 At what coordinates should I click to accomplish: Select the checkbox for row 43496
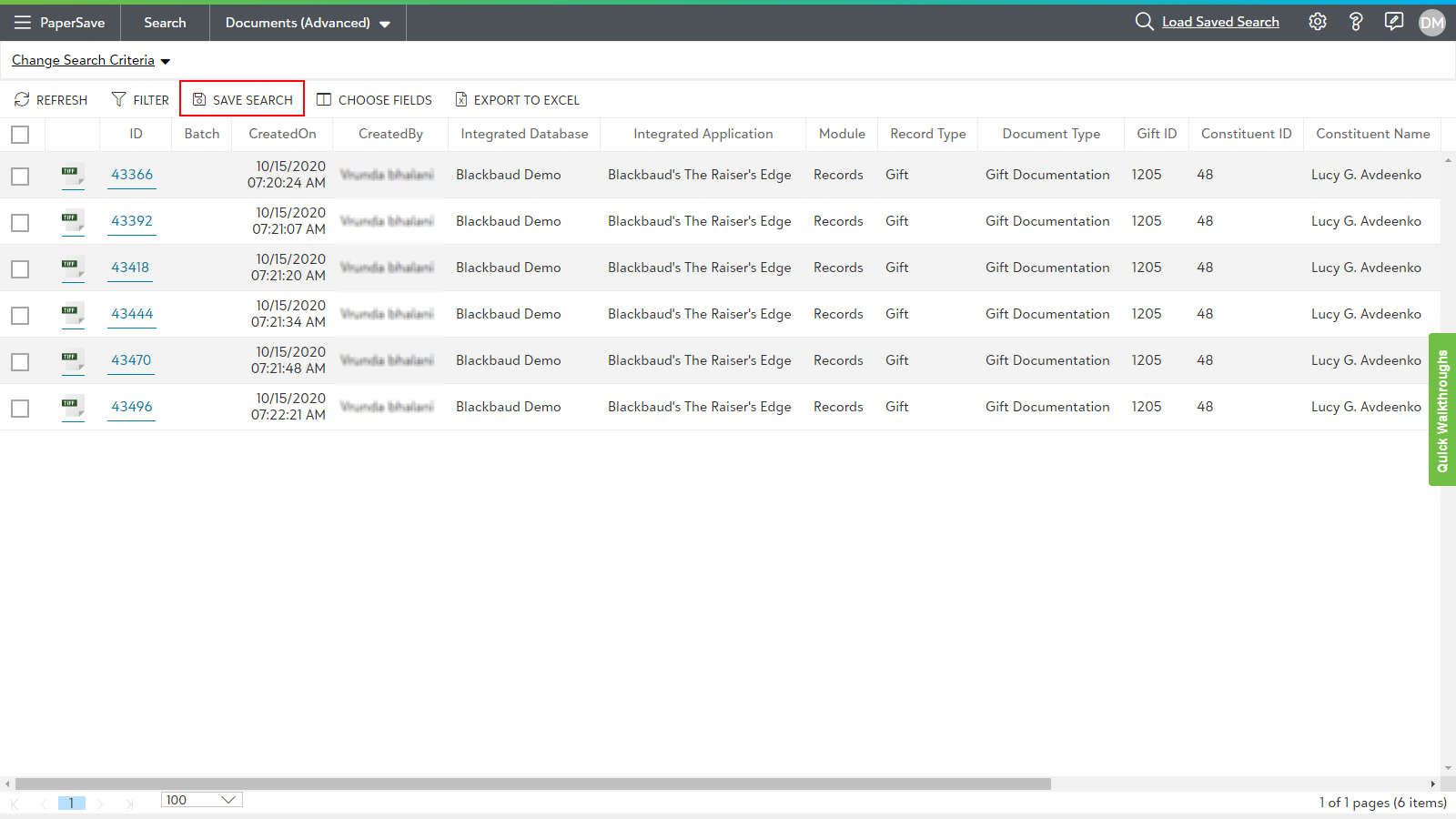click(x=20, y=409)
